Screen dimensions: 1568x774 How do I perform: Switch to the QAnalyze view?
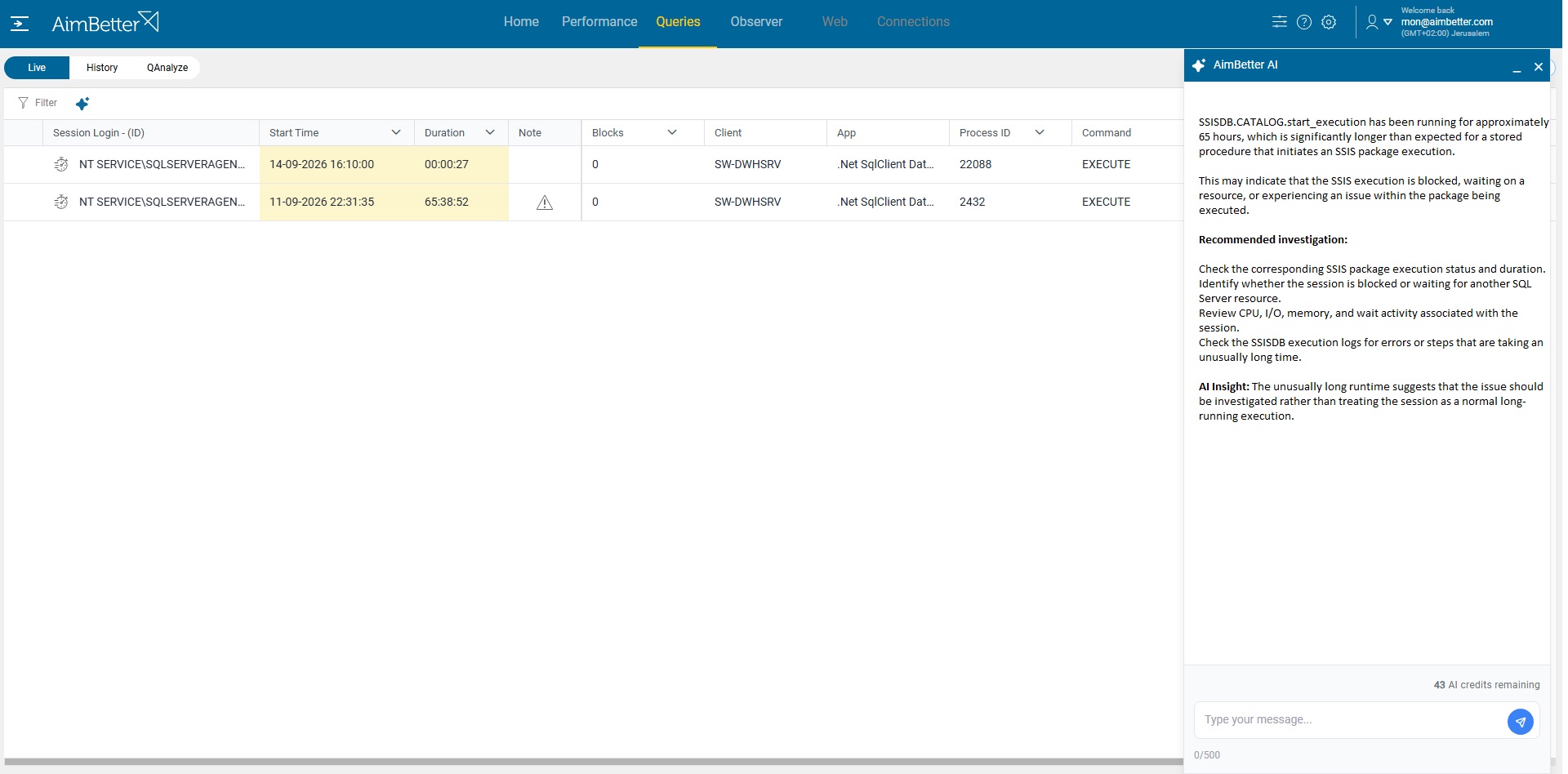[167, 68]
